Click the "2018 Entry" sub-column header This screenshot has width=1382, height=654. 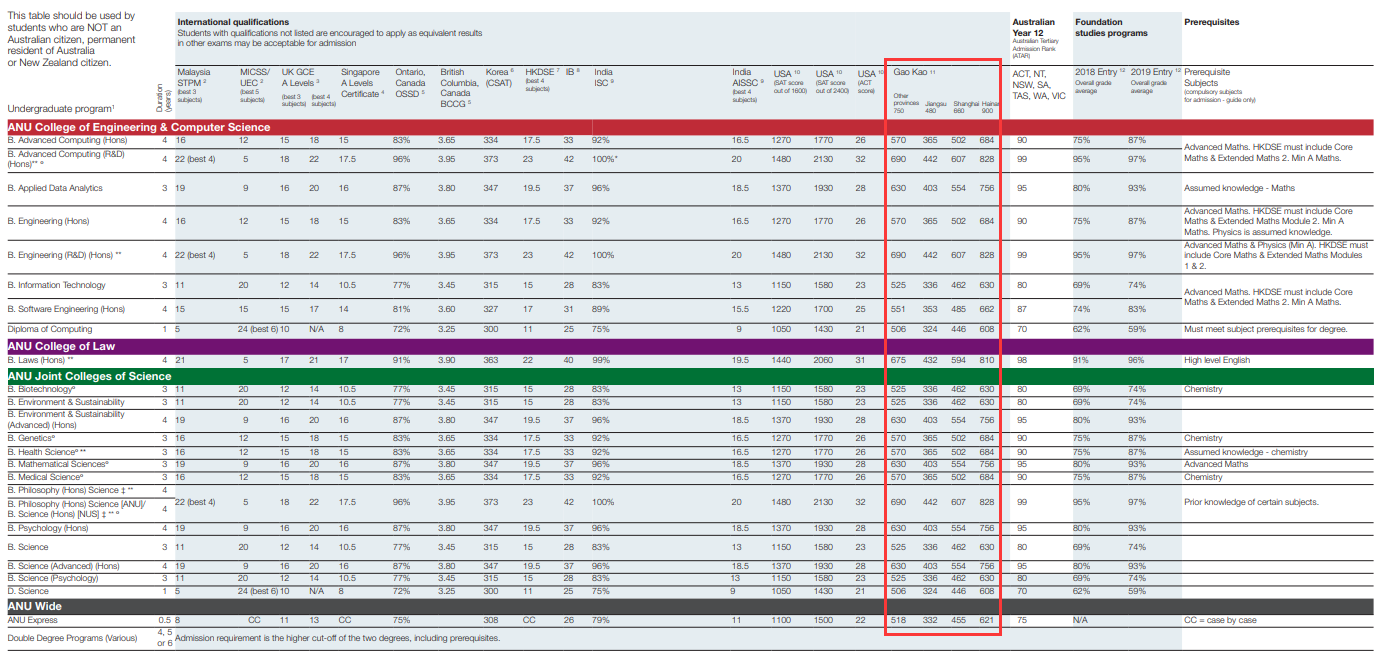tap(1099, 72)
